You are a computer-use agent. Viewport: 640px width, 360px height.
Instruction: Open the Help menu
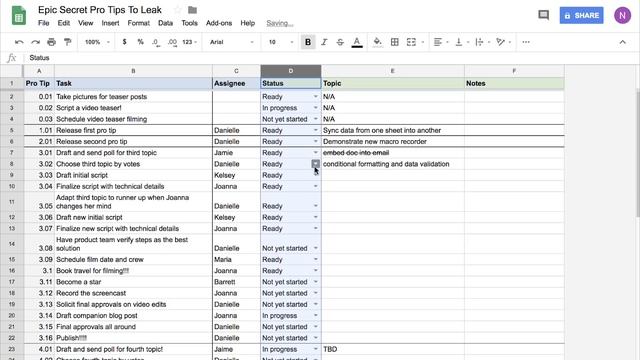248,23
